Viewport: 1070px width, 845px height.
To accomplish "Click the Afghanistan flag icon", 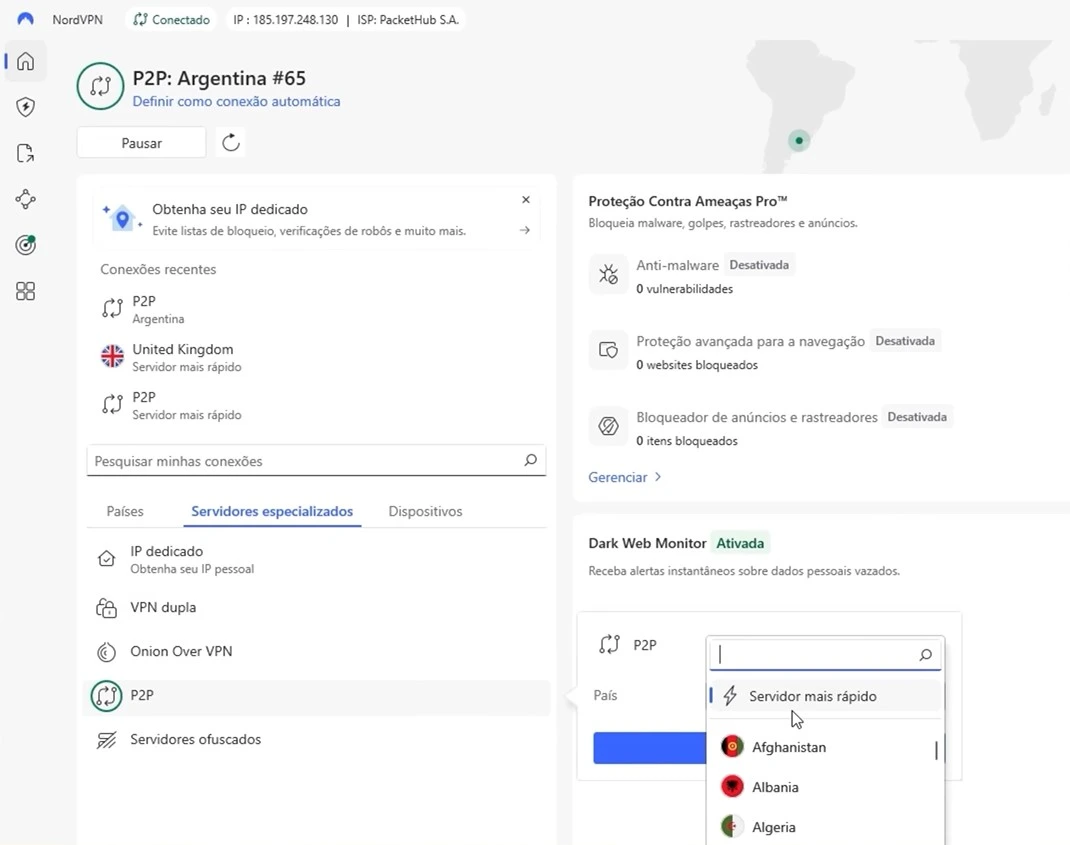I will coord(732,747).
